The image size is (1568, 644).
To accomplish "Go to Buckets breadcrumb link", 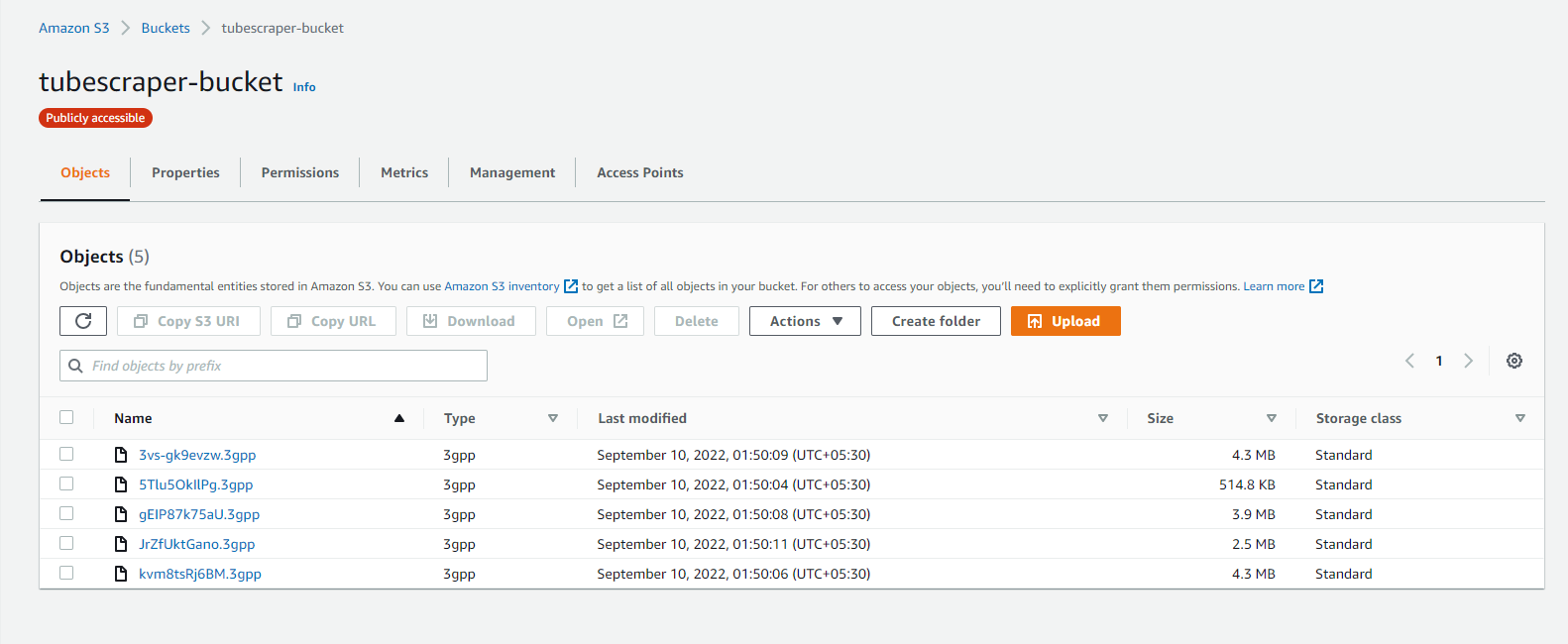I will click(x=166, y=28).
